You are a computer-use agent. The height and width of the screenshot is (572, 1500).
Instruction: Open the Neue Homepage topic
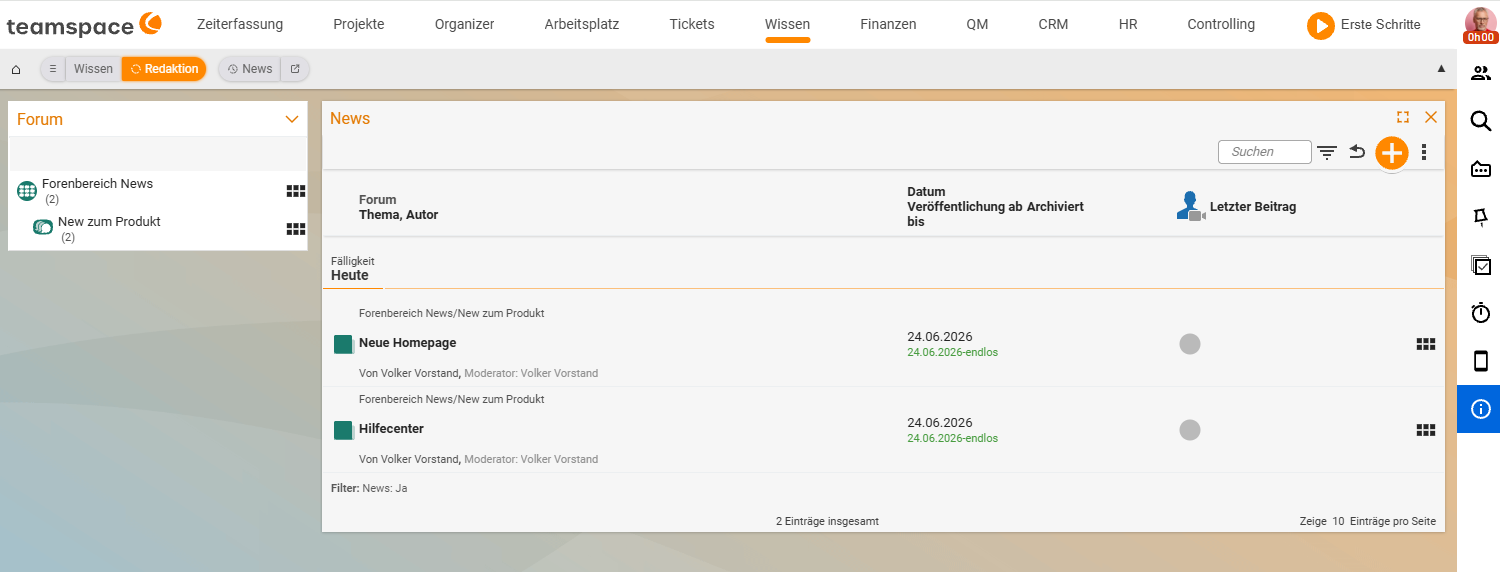point(407,343)
